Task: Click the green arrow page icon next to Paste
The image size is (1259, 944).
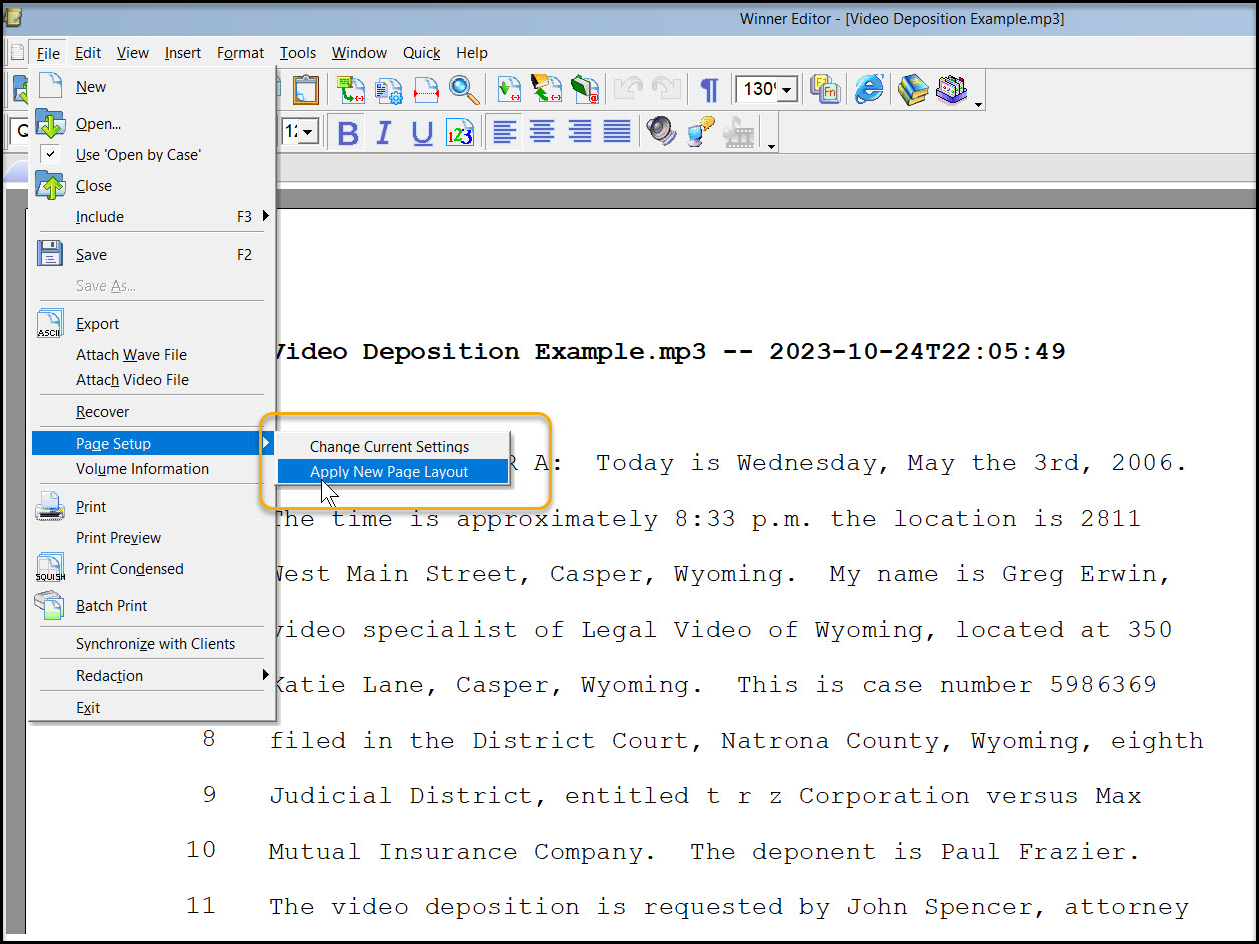Action: coord(350,89)
